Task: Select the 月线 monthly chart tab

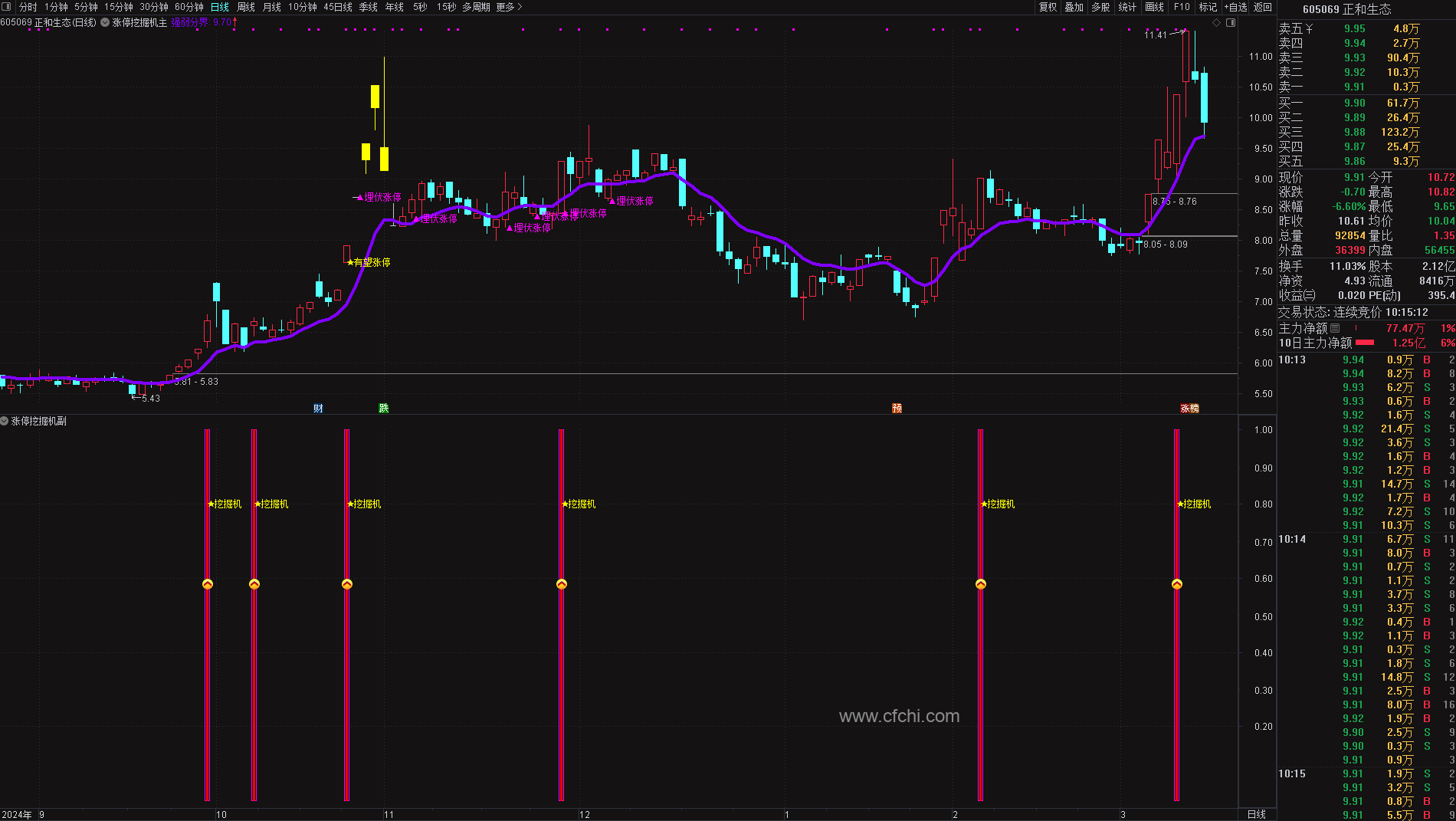Action: [272, 7]
